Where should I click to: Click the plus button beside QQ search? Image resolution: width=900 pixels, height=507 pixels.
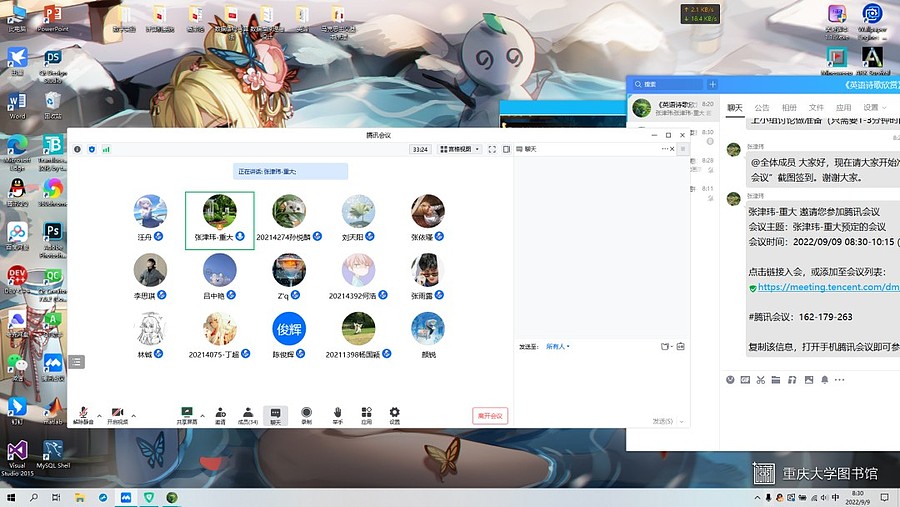click(x=712, y=84)
